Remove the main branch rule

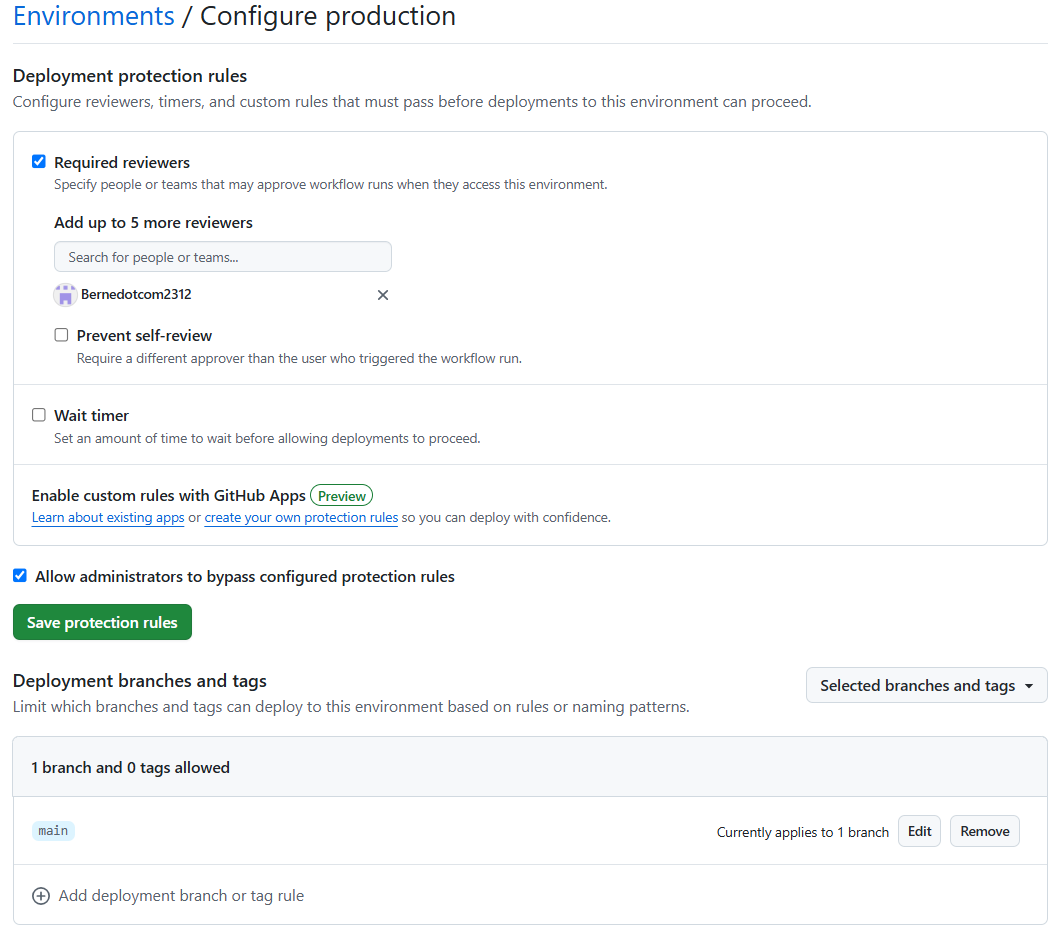pos(985,831)
